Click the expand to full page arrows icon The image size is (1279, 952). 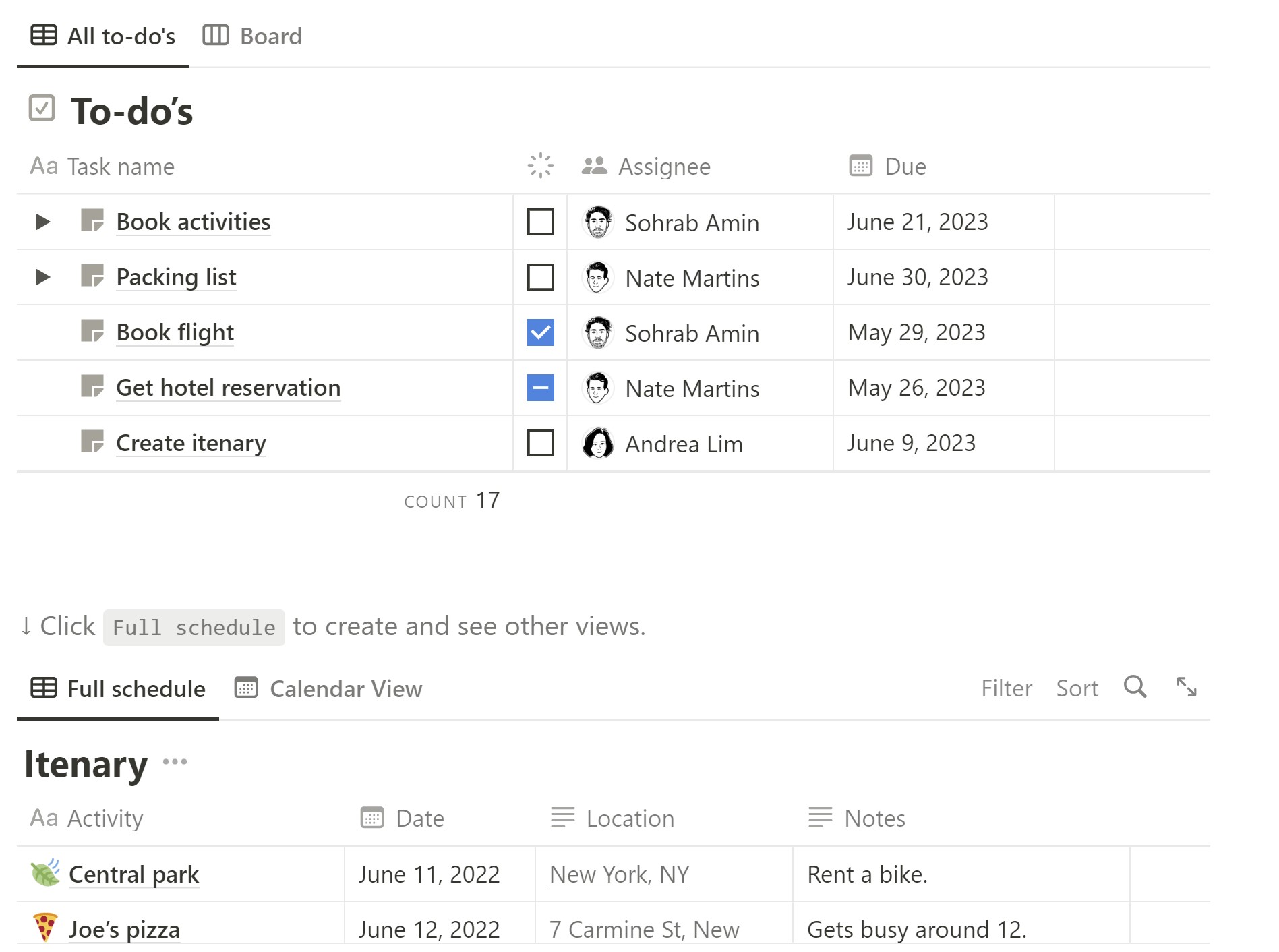[x=1186, y=687]
